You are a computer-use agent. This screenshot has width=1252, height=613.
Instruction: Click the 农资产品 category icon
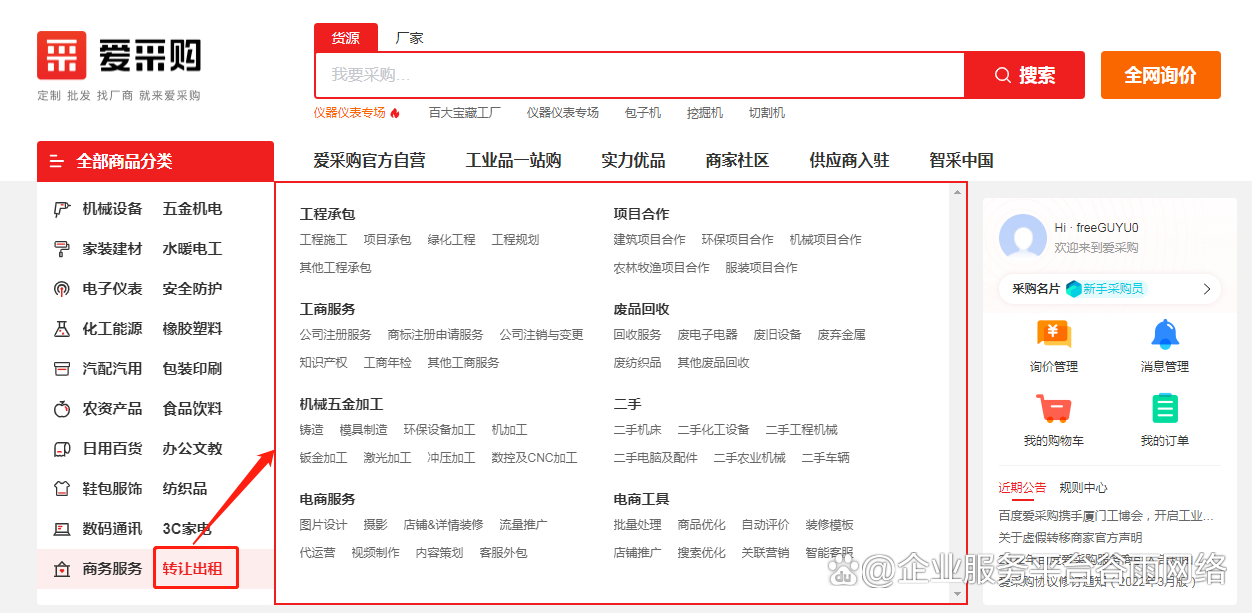[62, 409]
